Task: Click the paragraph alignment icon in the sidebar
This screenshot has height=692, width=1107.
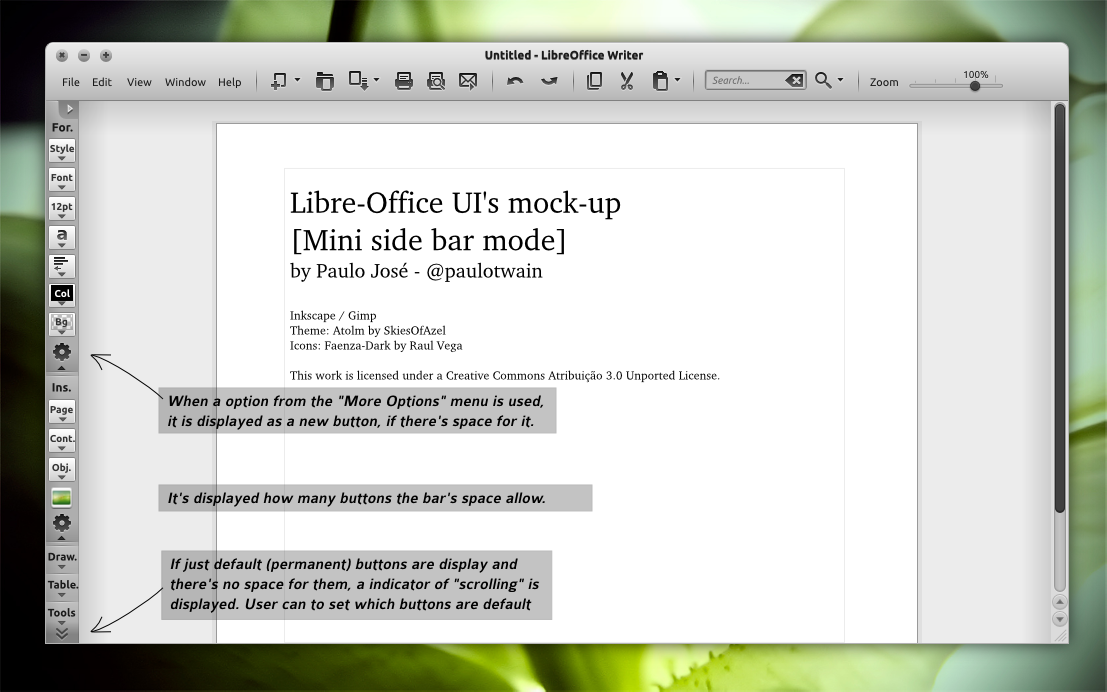Action: [61, 266]
